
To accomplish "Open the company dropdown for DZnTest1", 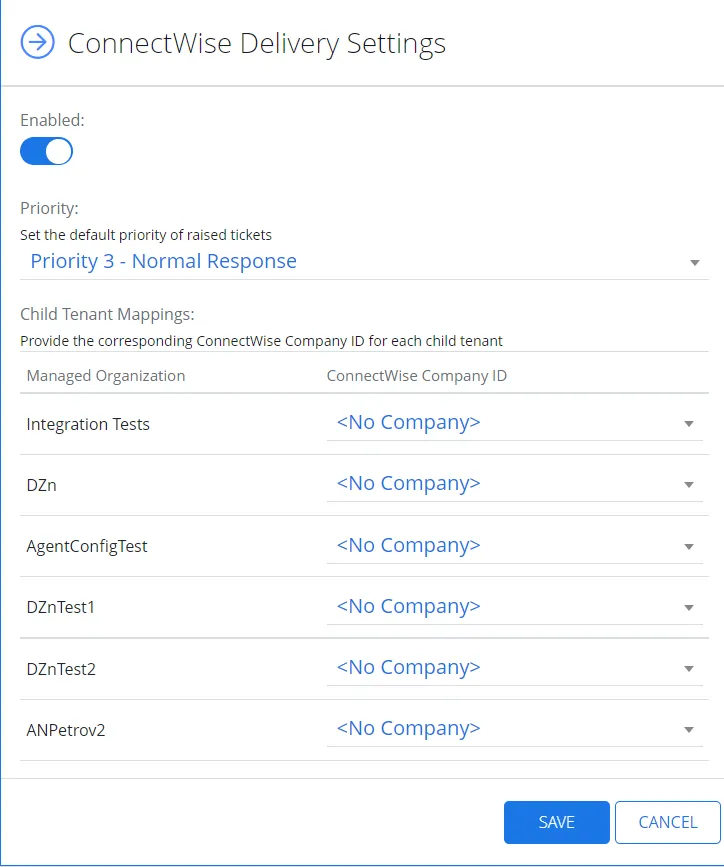I will tap(514, 607).
